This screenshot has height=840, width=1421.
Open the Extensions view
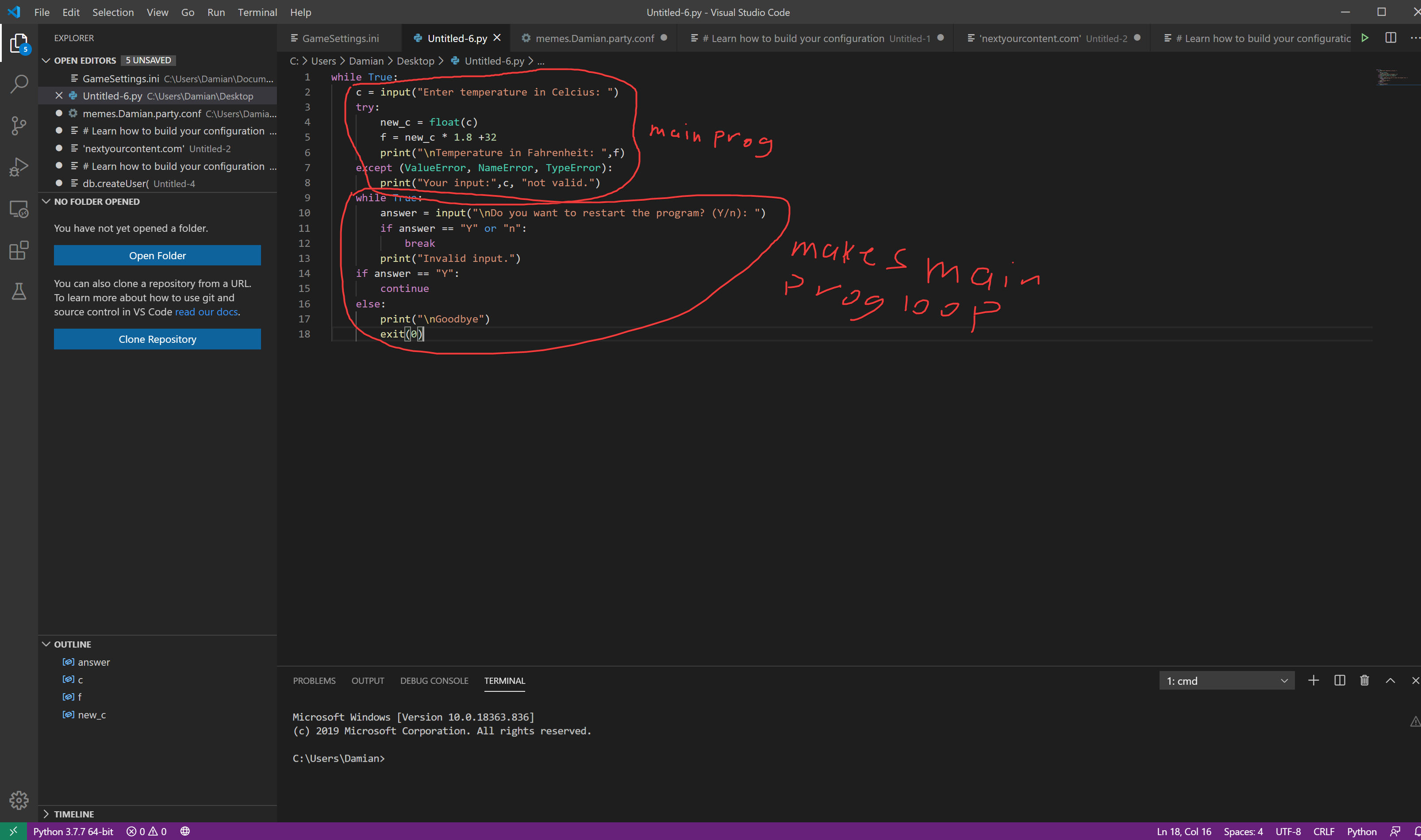[x=19, y=250]
